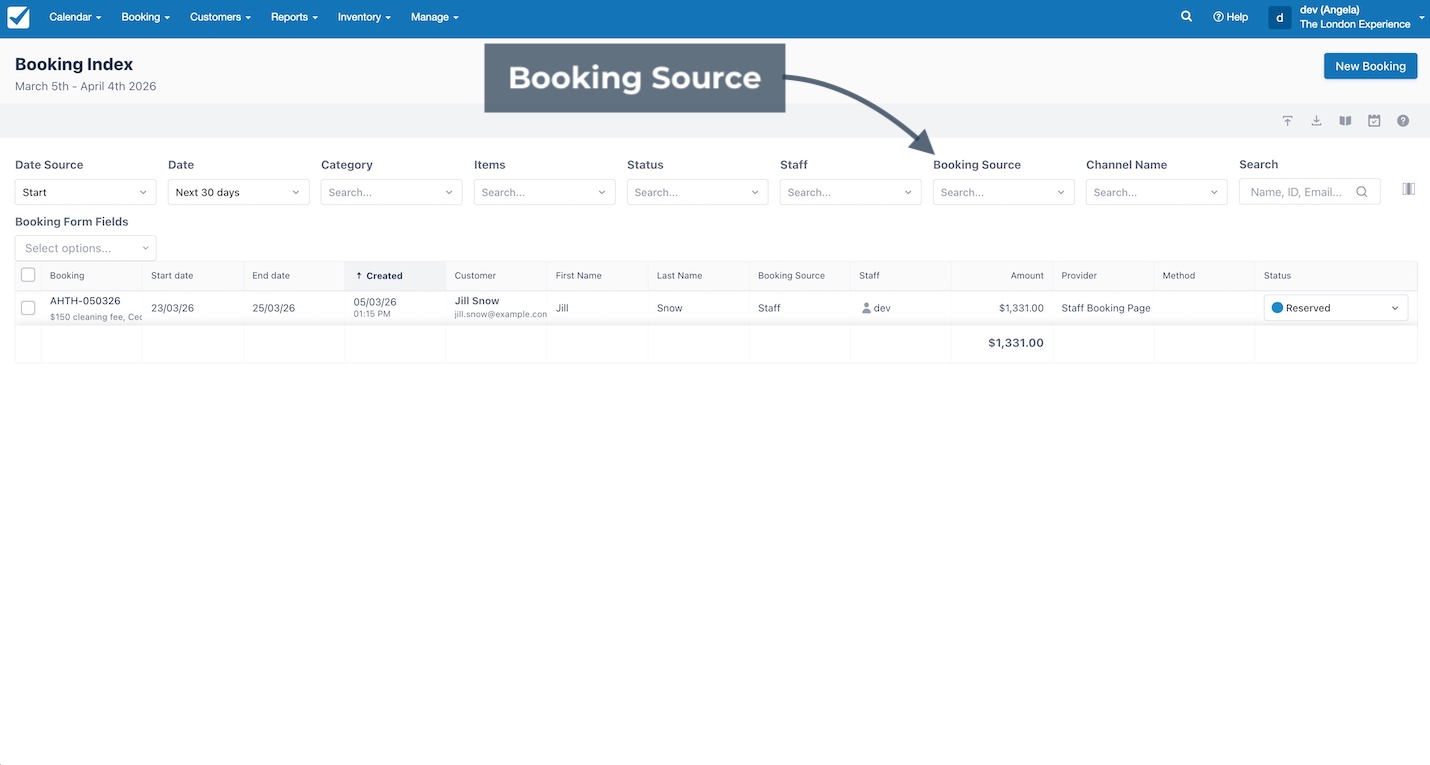This screenshot has width=1430, height=765.
Task: Change the Reserved status dropdown in row
Action: click(x=1335, y=308)
